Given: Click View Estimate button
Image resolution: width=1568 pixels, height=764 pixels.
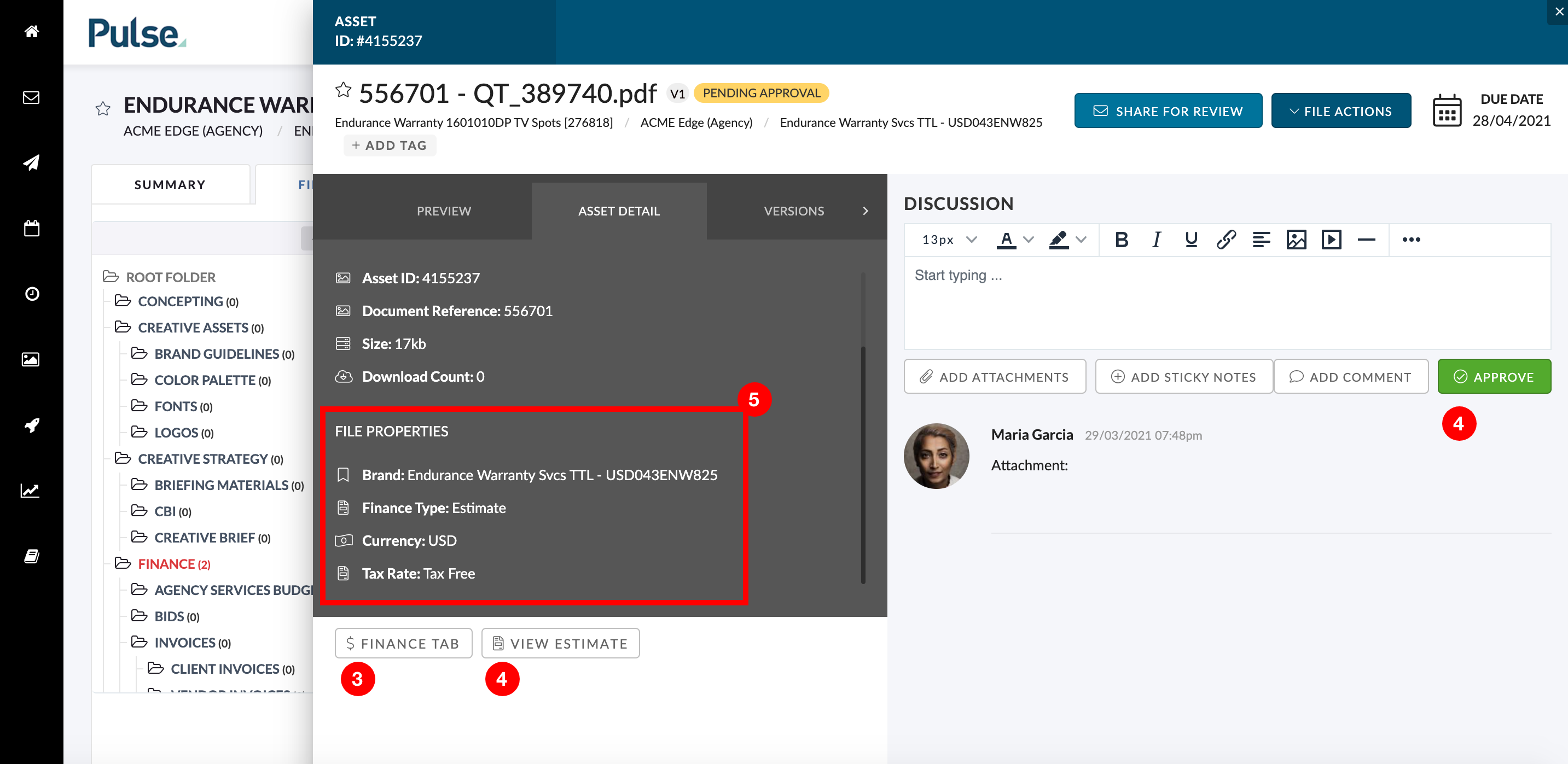Looking at the screenshot, I should (x=561, y=643).
